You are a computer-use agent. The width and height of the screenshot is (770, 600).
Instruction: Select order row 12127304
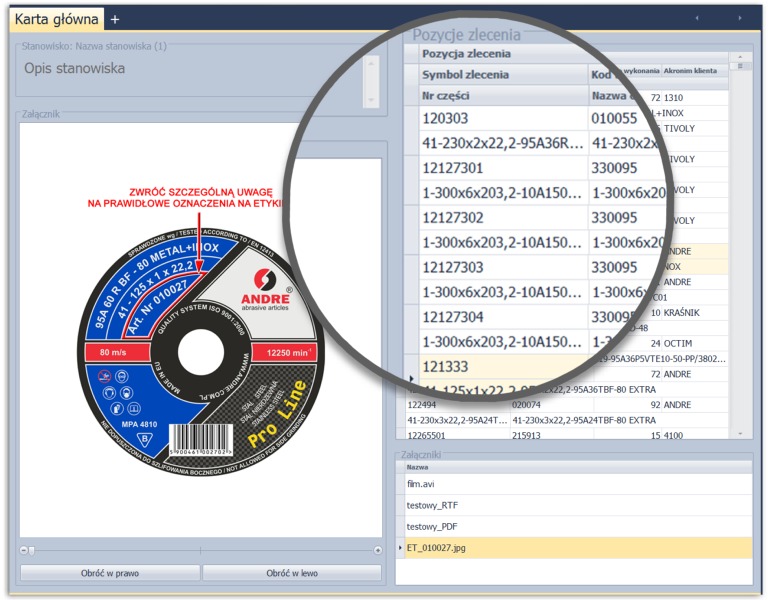(503, 317)
